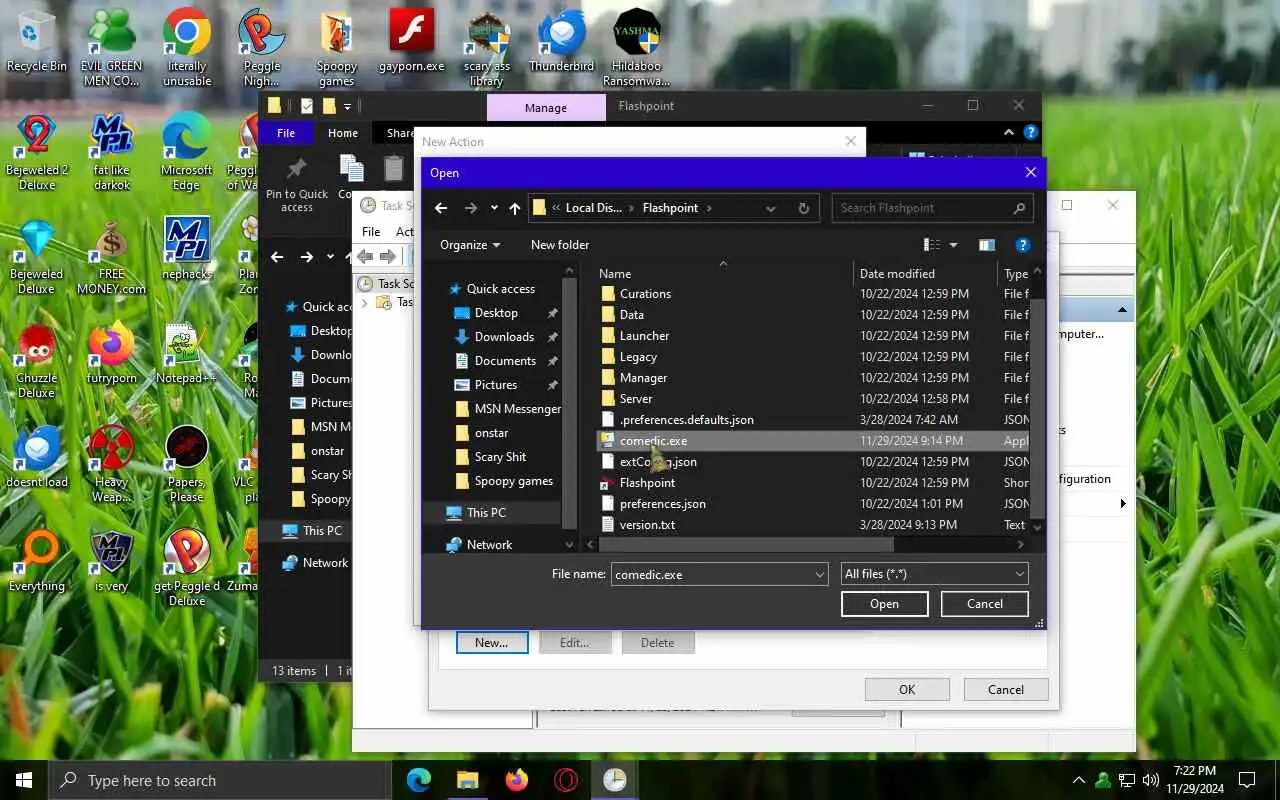This screenshot has height=800, width=1280.
Task: Select the Launcher folder
Action: pos(644,336)
